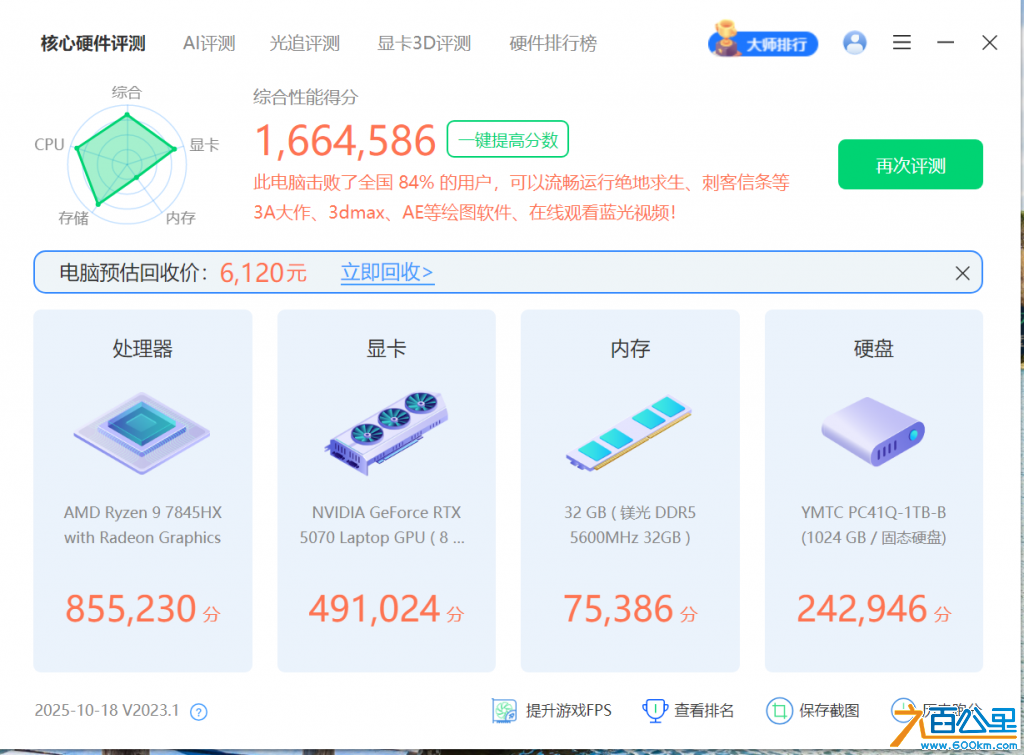Click the 查看排名 label
The height and width of the screenshot is (755, 1024).
[x=704, y=711]
